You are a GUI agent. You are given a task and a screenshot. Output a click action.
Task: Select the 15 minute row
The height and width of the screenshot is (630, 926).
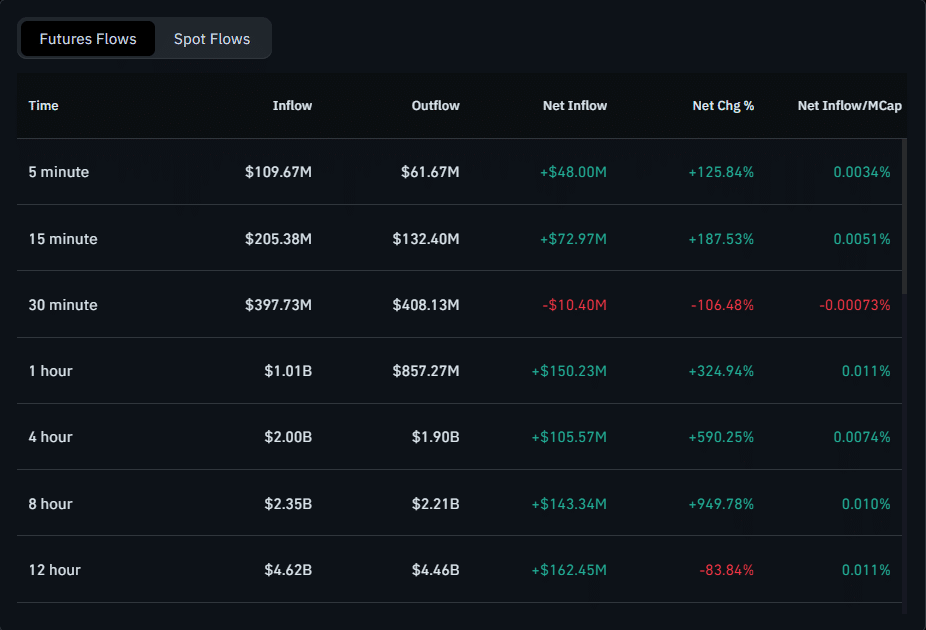pyautogui.click(x=63, y=239)
